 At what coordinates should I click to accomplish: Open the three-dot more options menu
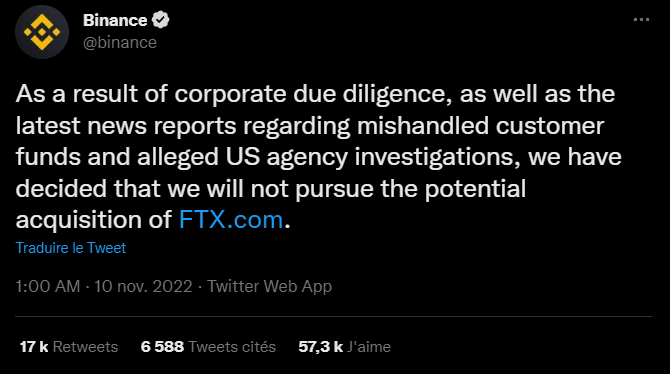click(x=641, y=20)
